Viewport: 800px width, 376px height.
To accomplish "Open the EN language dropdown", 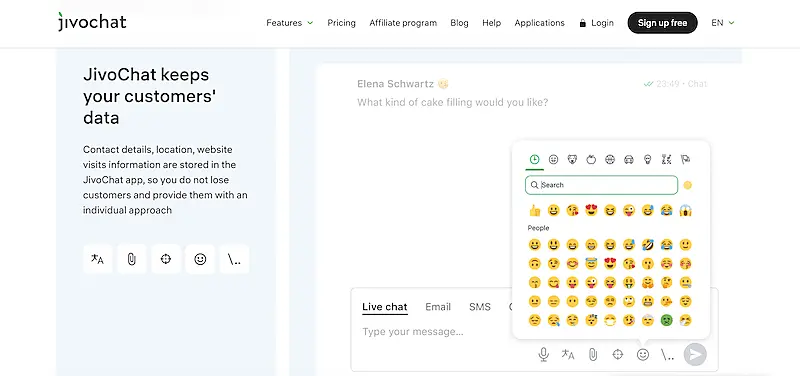I will coord(722,23).
